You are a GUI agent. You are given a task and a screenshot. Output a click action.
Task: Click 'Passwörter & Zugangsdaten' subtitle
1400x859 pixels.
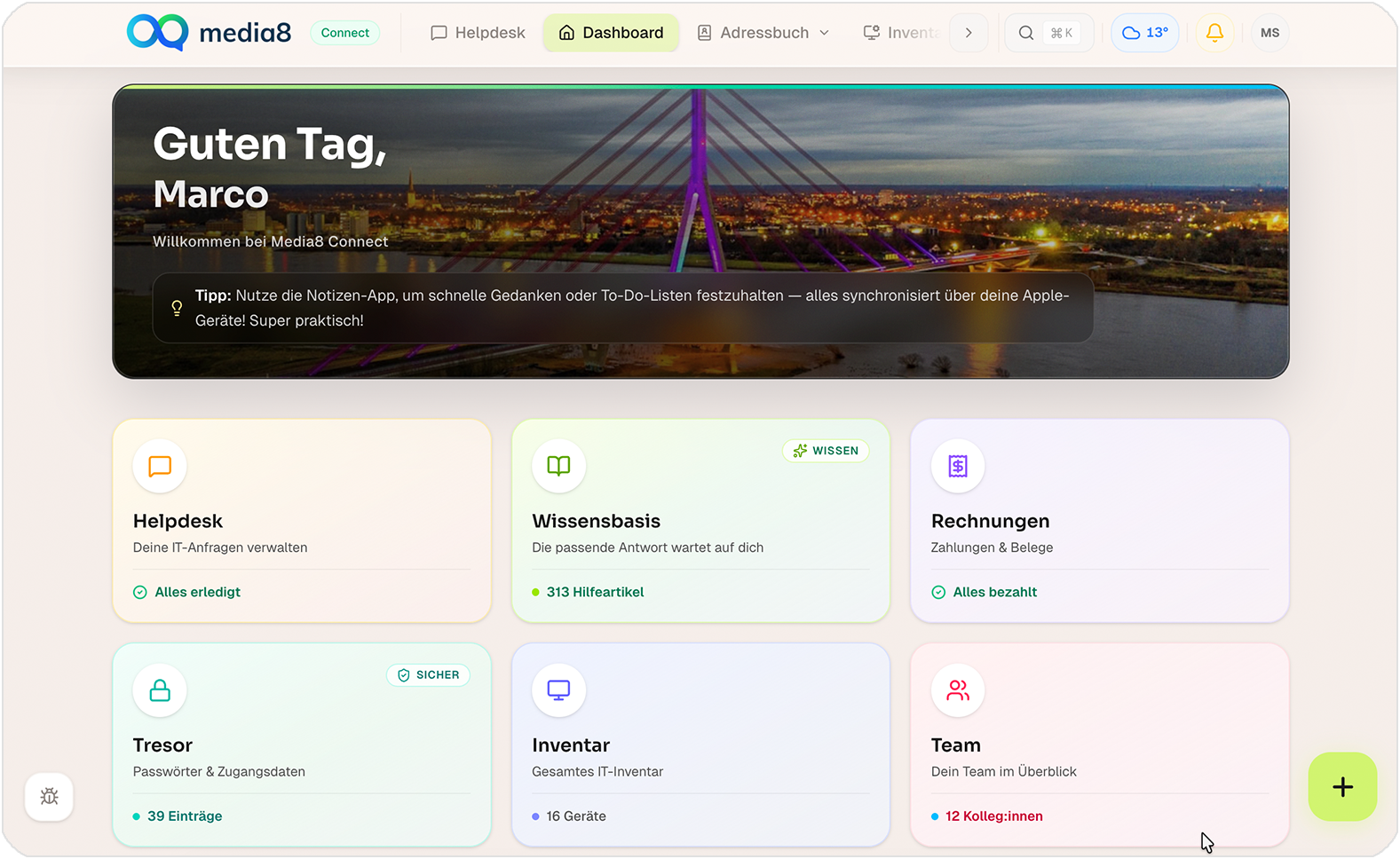pyautogui.click(x=219, y=772)
